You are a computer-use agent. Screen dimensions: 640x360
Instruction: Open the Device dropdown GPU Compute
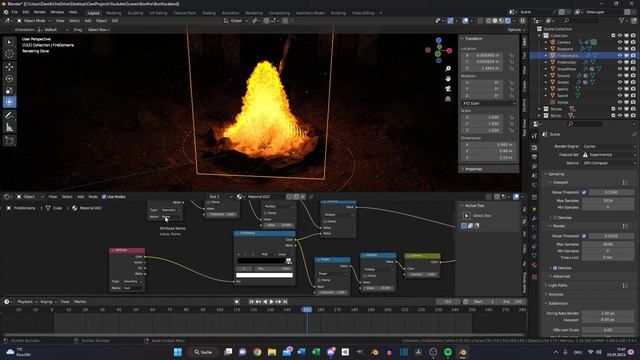point(610,163)
